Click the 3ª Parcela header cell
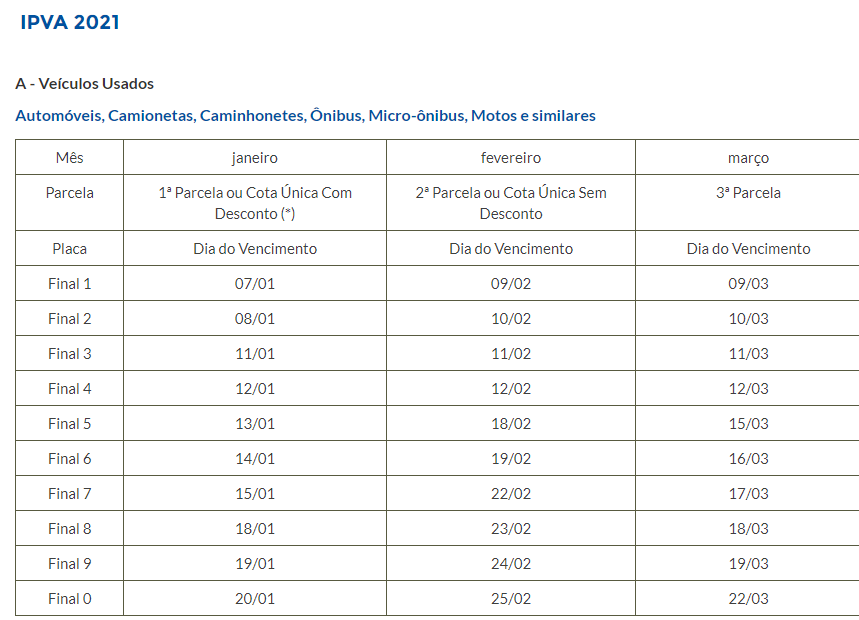Viewport: 859px width, 620px height. pos(748,203)
